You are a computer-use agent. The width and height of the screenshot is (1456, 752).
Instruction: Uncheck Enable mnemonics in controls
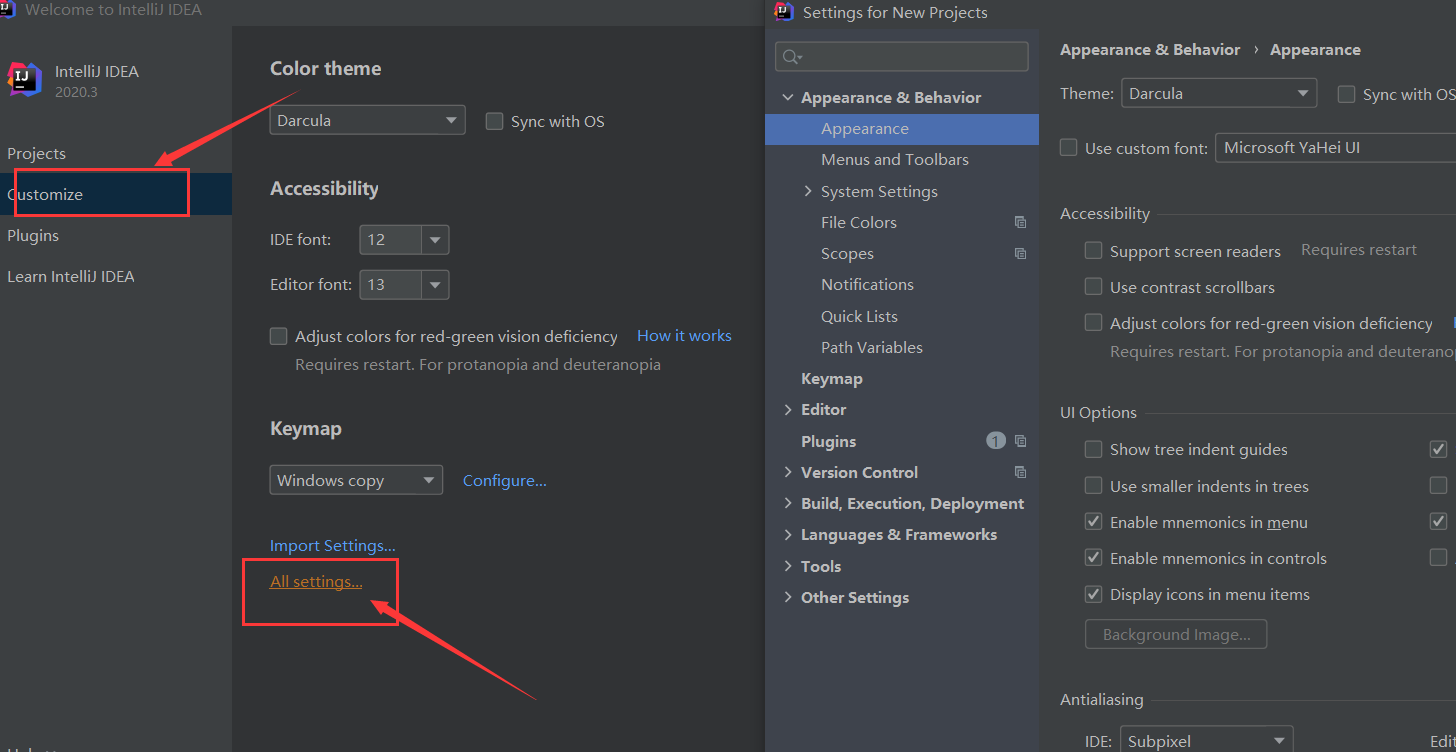point(1094,558)
